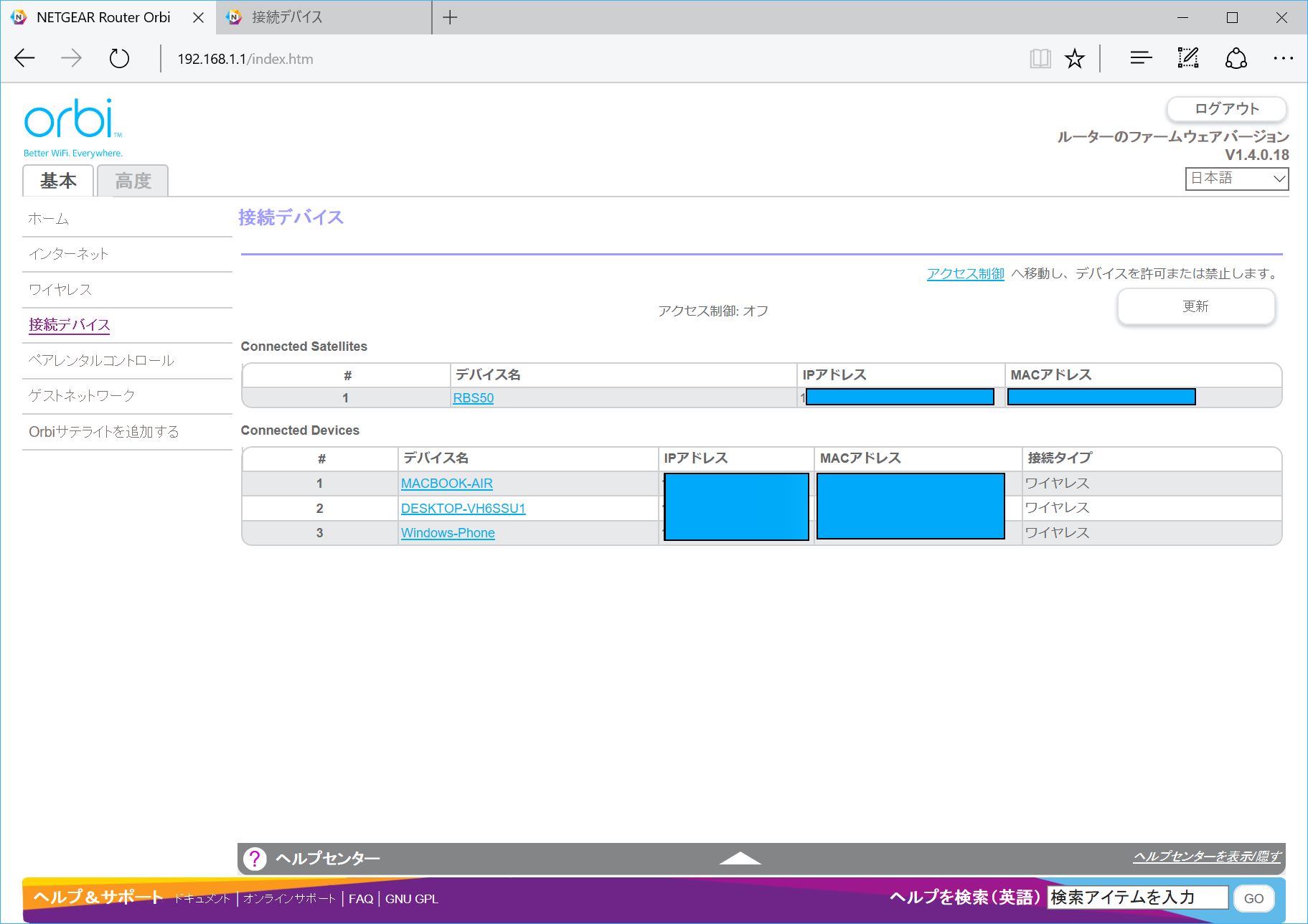Select the 基本 tab

(58, 181)
